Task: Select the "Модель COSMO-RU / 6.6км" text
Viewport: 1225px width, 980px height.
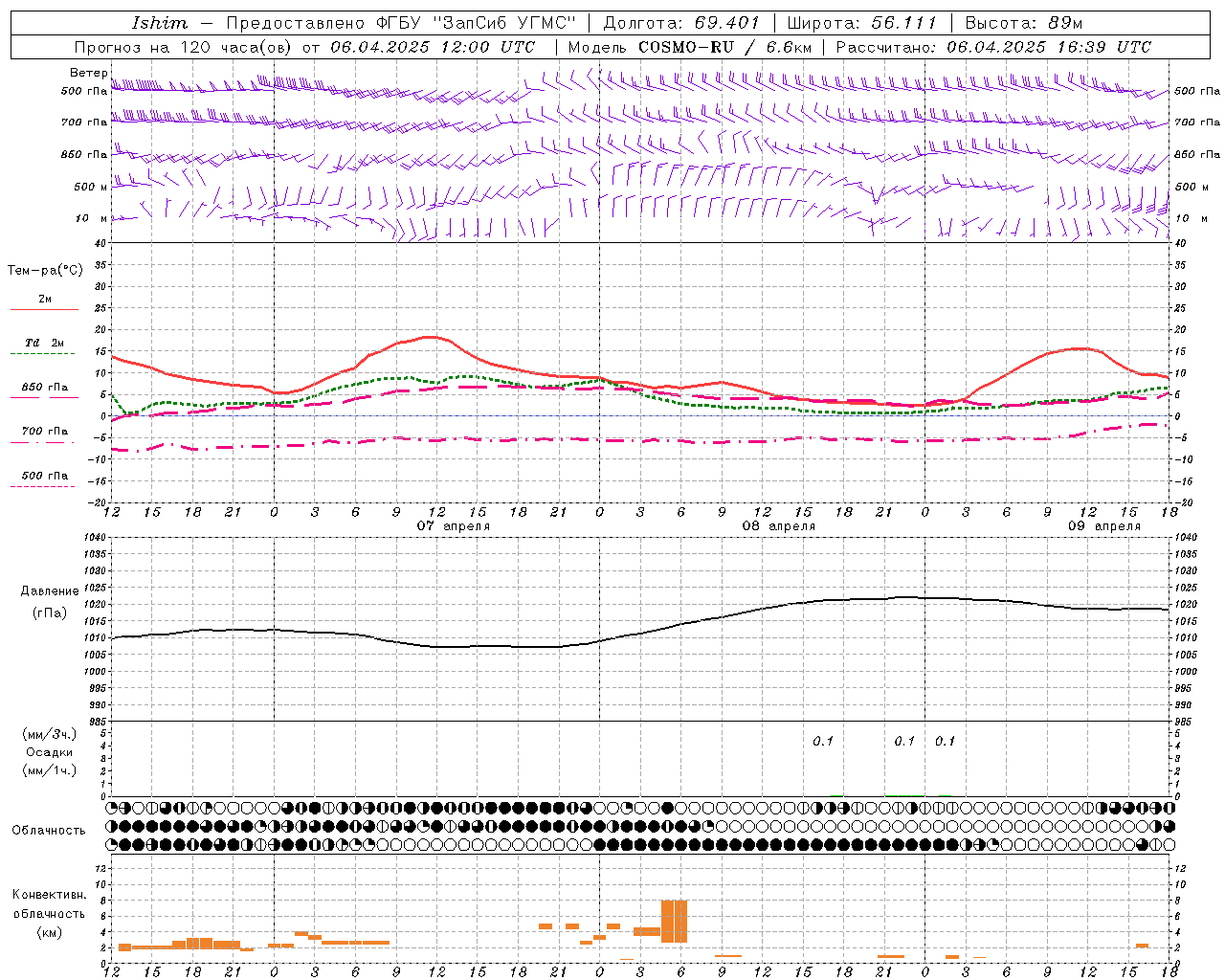Action: [690, 47]
